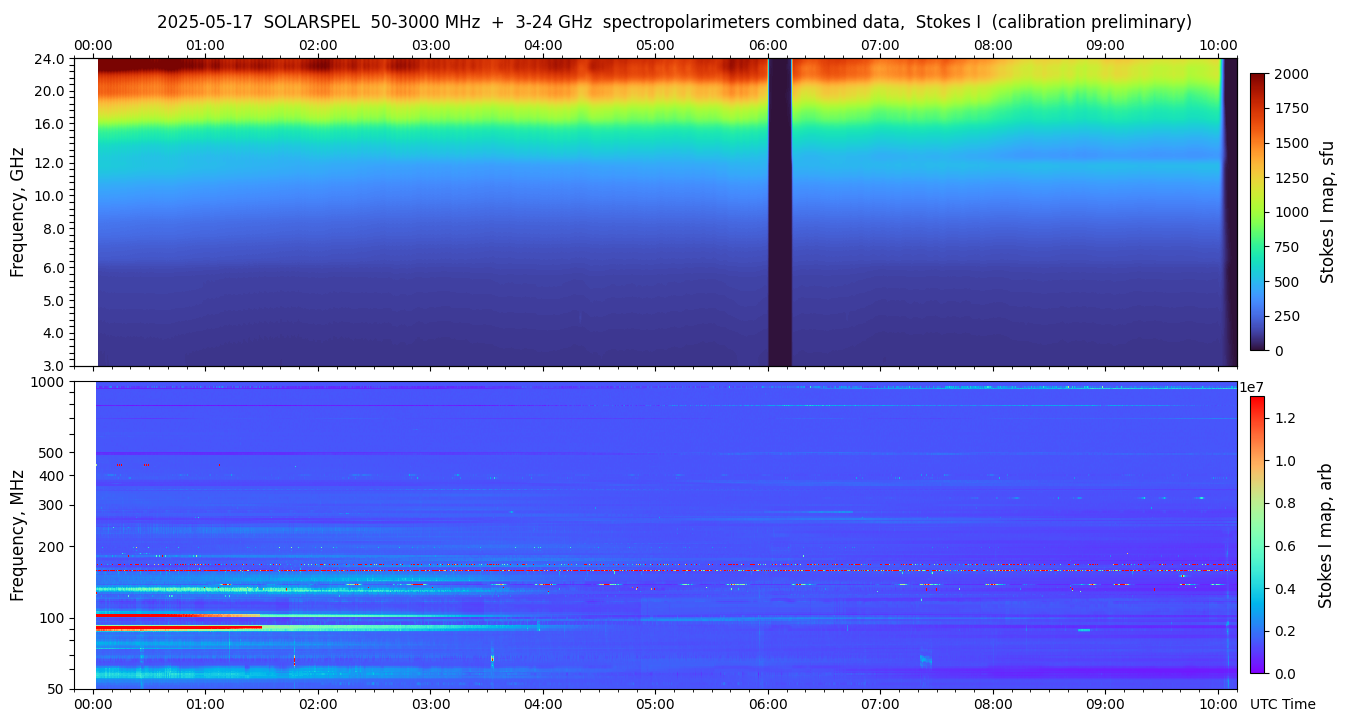Click the lower arb-unit colorbar
Viewport: 1350px width, 725px height.
1257,534
